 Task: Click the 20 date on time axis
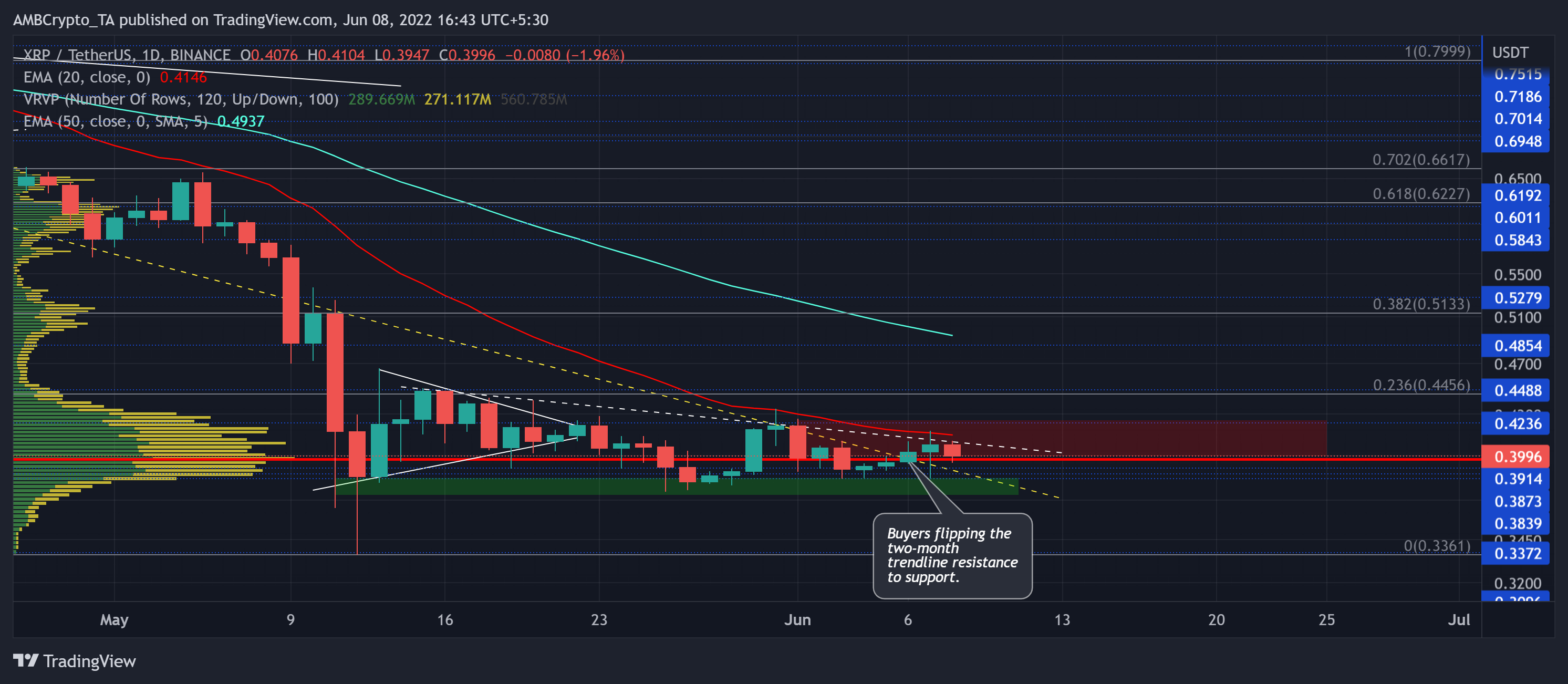[x=1216, y=620]
